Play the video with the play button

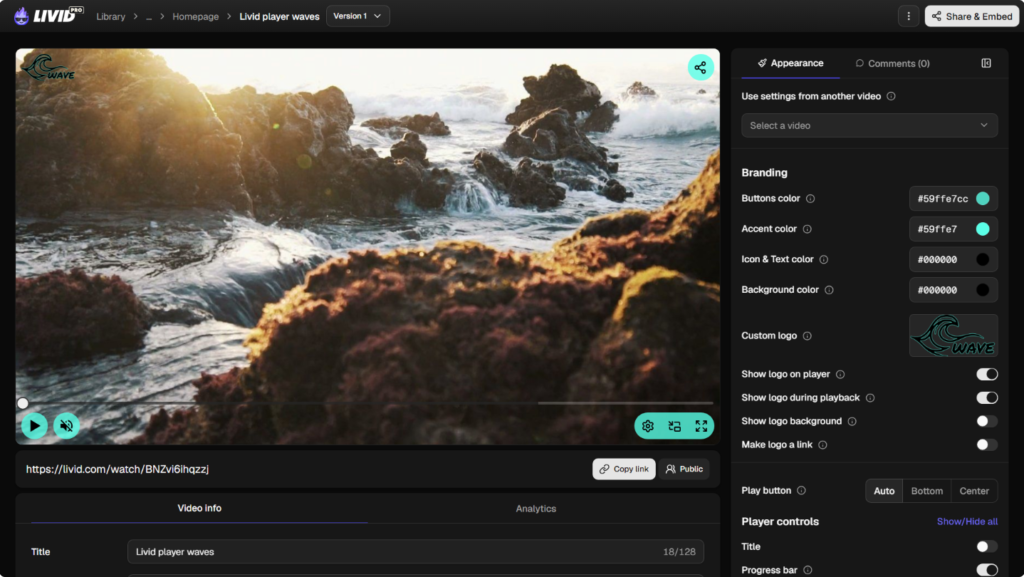click(x=34, y=426)
